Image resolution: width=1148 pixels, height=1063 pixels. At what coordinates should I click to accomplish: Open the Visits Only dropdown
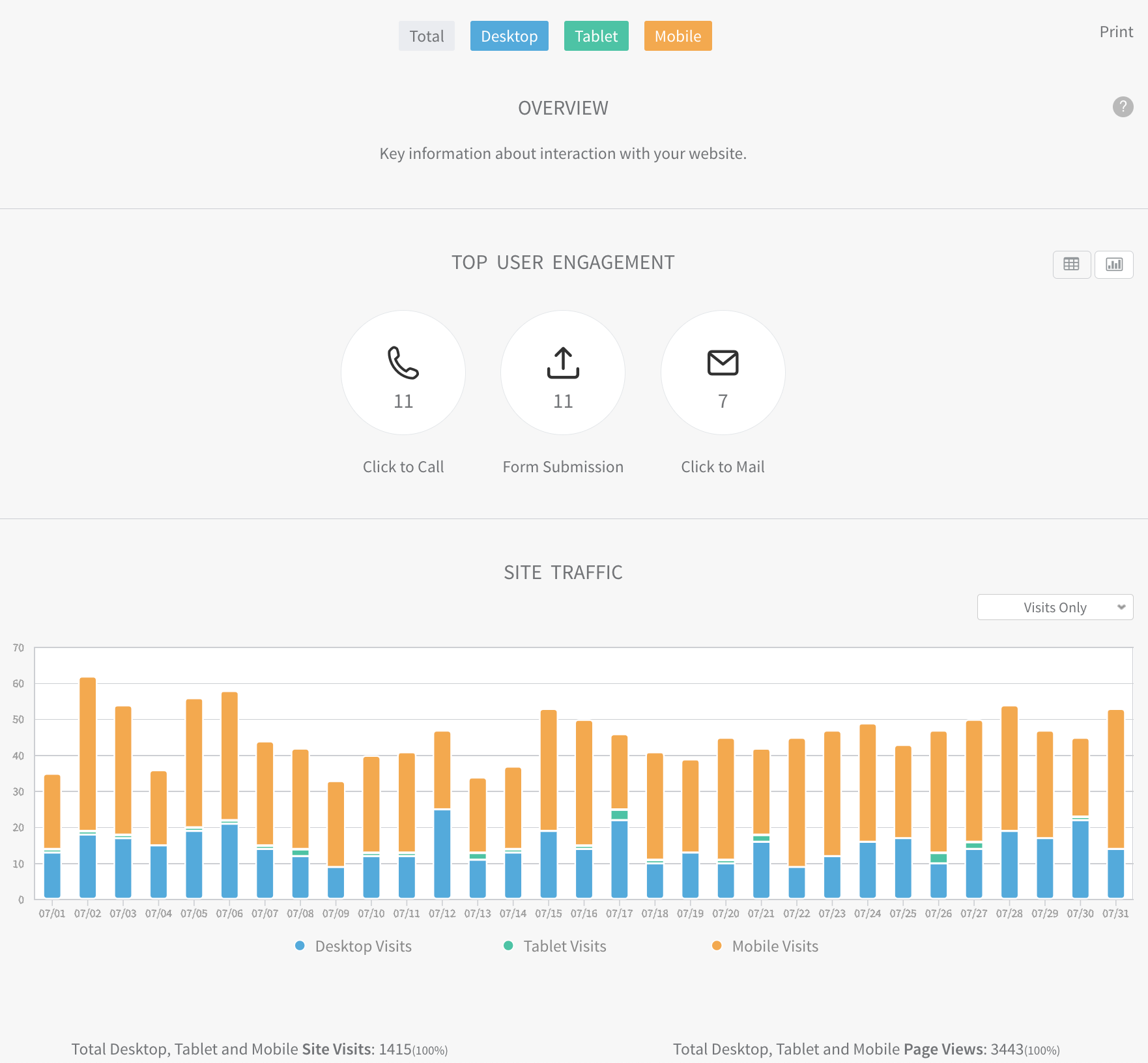click(1055, 607)
